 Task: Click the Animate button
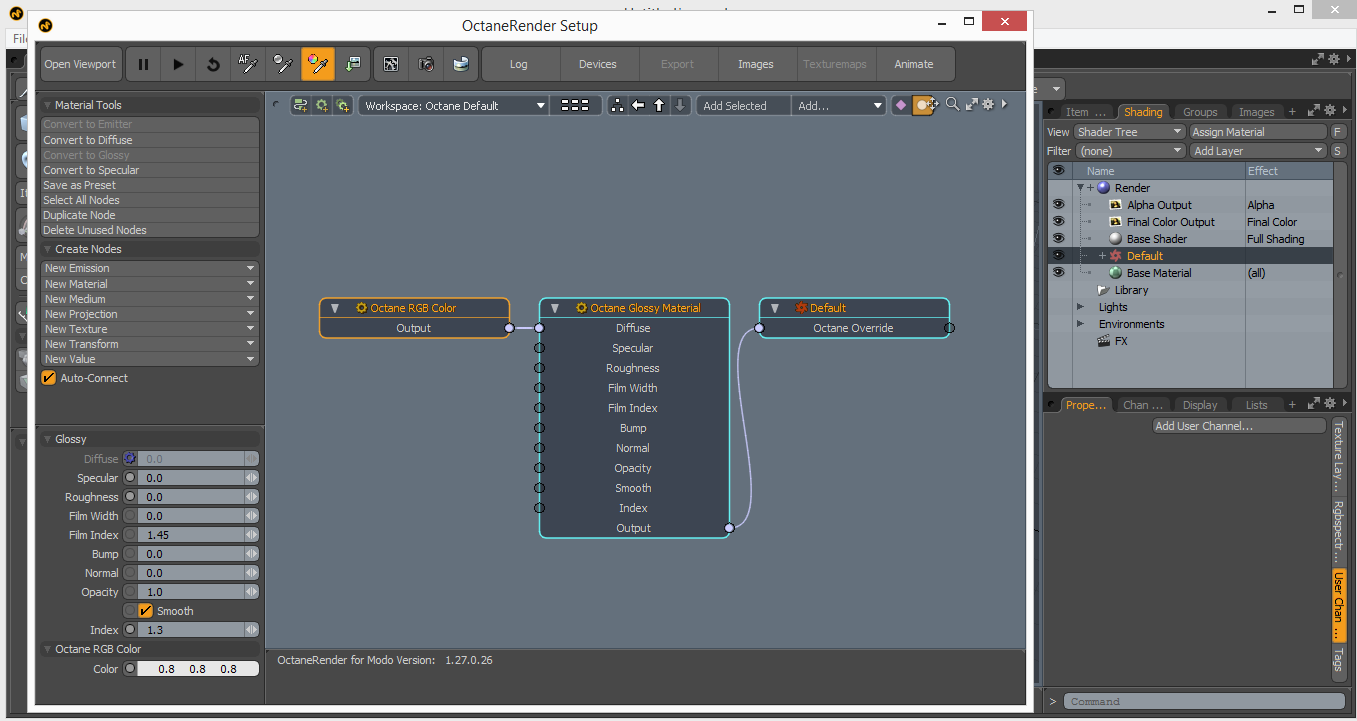click(914, 64)
